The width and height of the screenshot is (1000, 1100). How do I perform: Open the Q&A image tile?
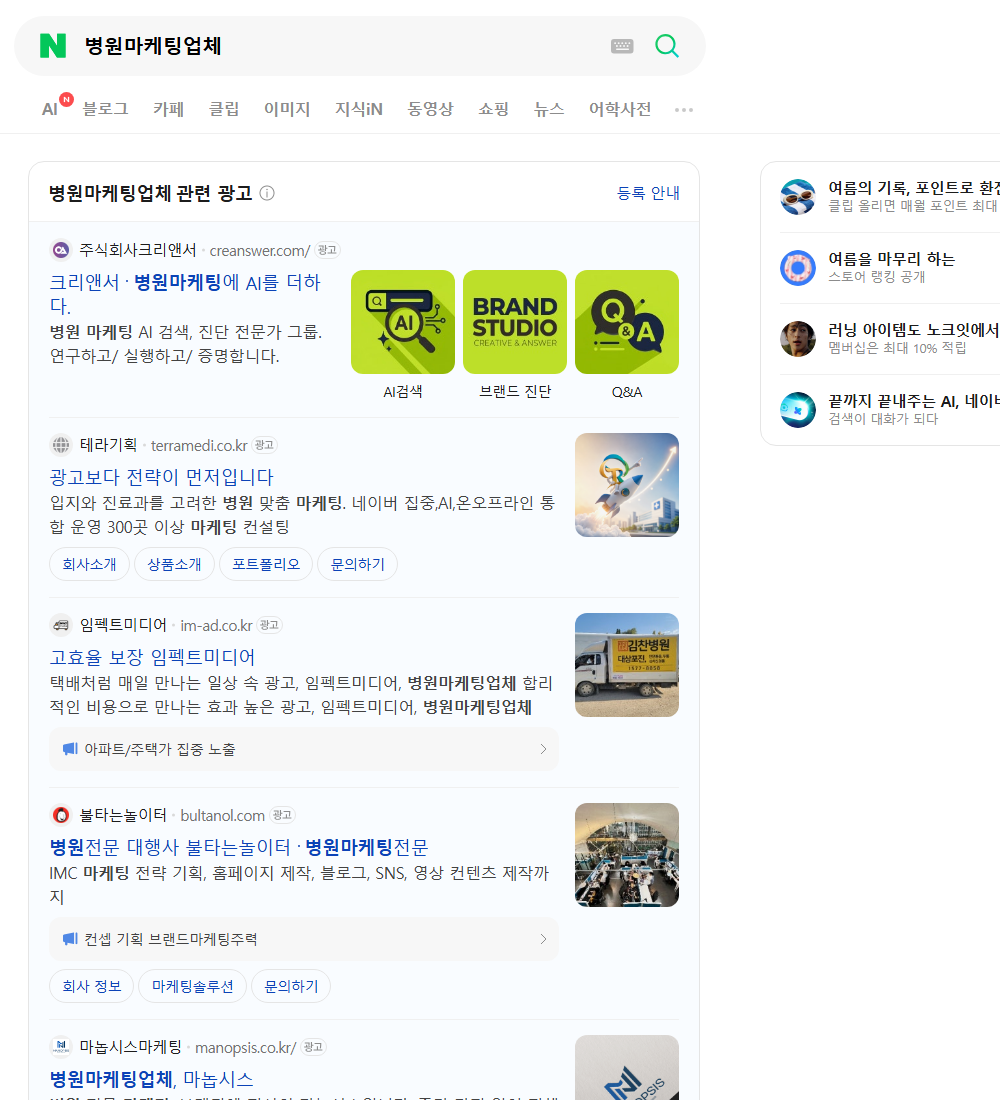pos(627,322)
